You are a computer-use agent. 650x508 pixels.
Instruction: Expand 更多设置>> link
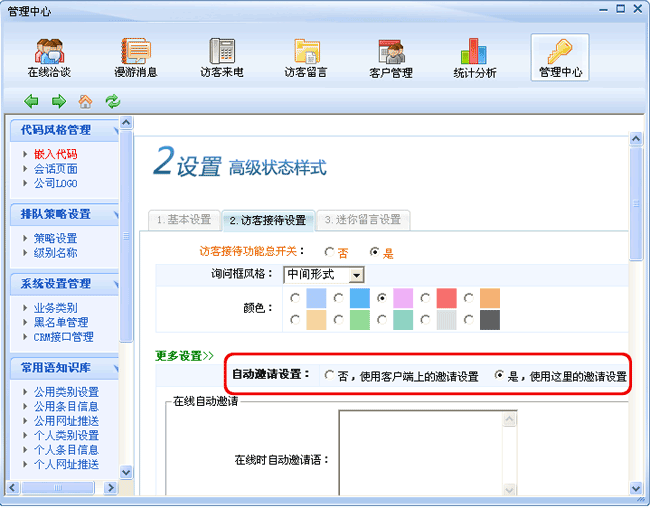tap(184, 356)
